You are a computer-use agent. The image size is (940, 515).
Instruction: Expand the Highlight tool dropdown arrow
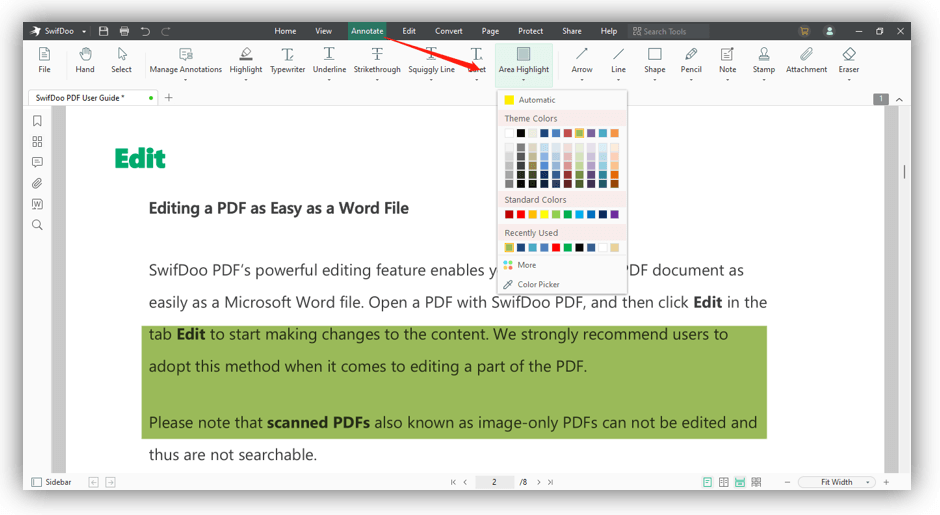[x=246, y=80]
